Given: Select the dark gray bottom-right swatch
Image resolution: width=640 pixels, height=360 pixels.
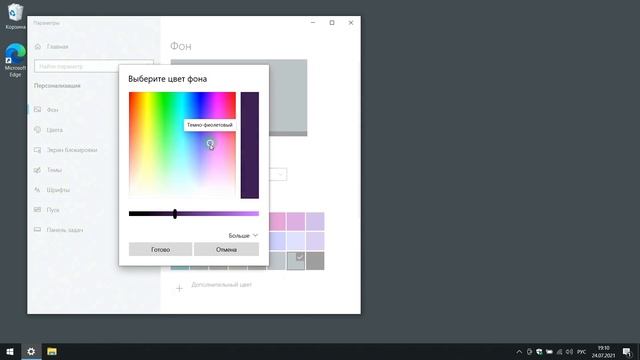Looking at the screenshot, I should click(x=315, y=261).
